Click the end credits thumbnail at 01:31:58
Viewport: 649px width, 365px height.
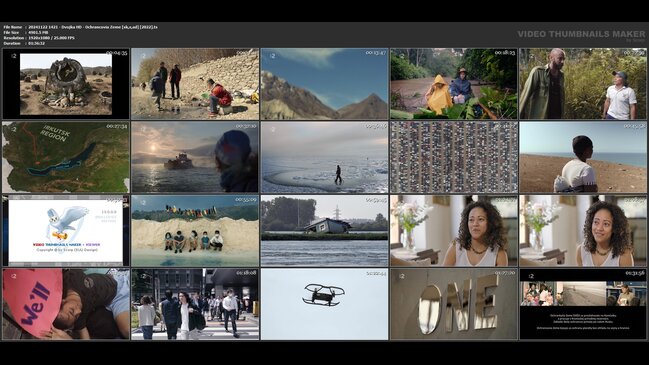click(x=583, y=304)
